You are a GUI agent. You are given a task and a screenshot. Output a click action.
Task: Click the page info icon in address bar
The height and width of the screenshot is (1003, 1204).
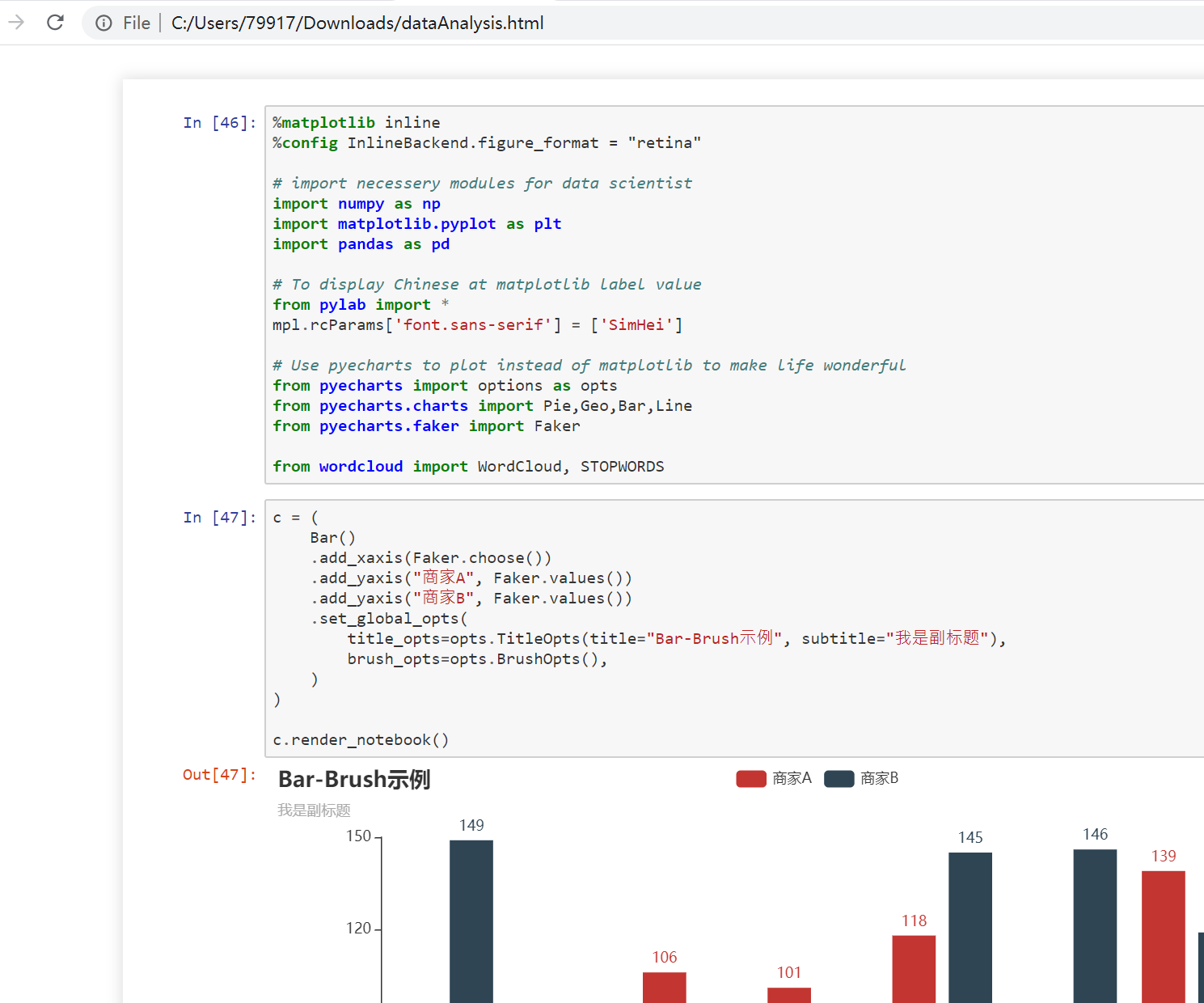(x=103, y=22)
